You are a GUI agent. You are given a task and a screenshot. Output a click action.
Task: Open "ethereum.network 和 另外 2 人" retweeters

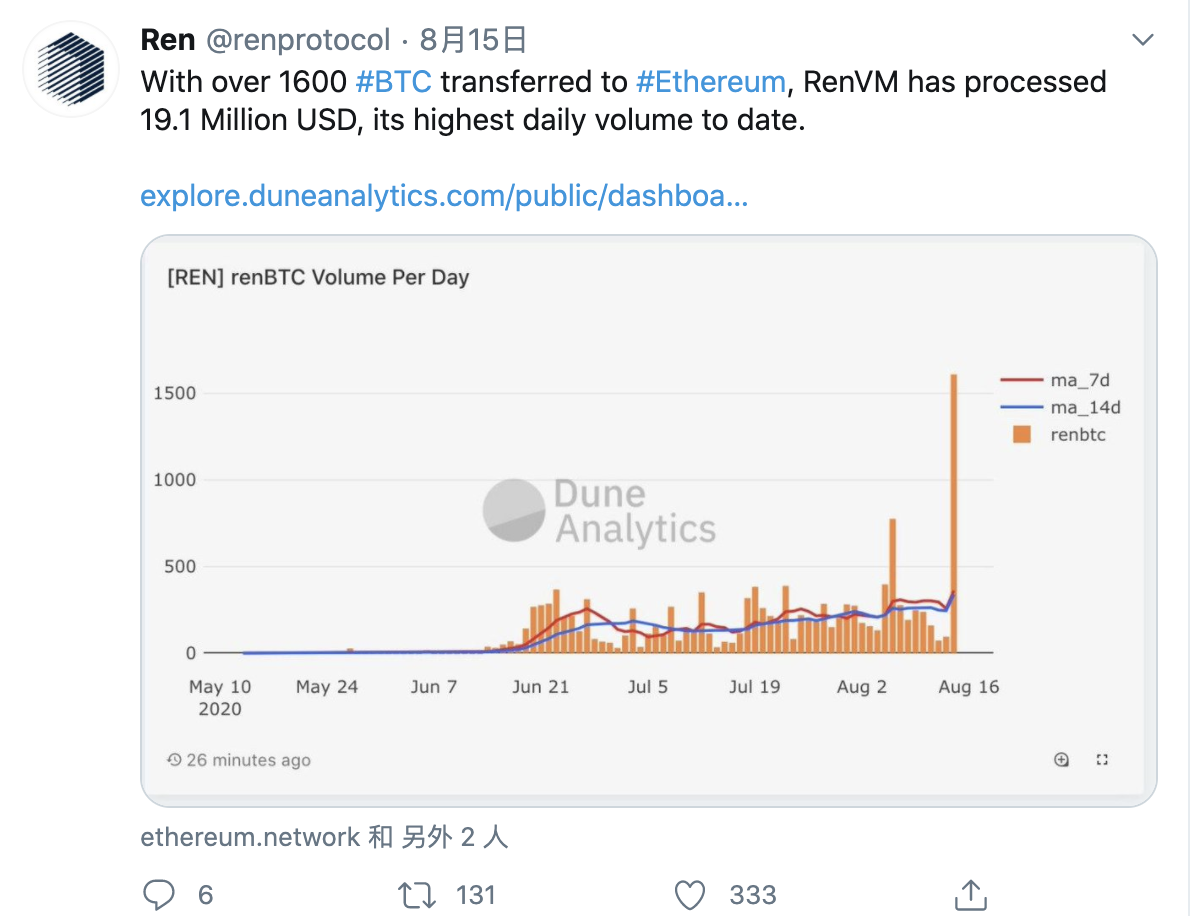[324, 837]
